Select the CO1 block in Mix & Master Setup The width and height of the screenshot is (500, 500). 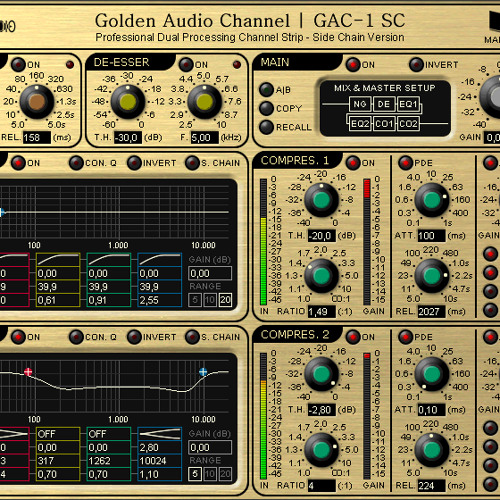(384, 124)
